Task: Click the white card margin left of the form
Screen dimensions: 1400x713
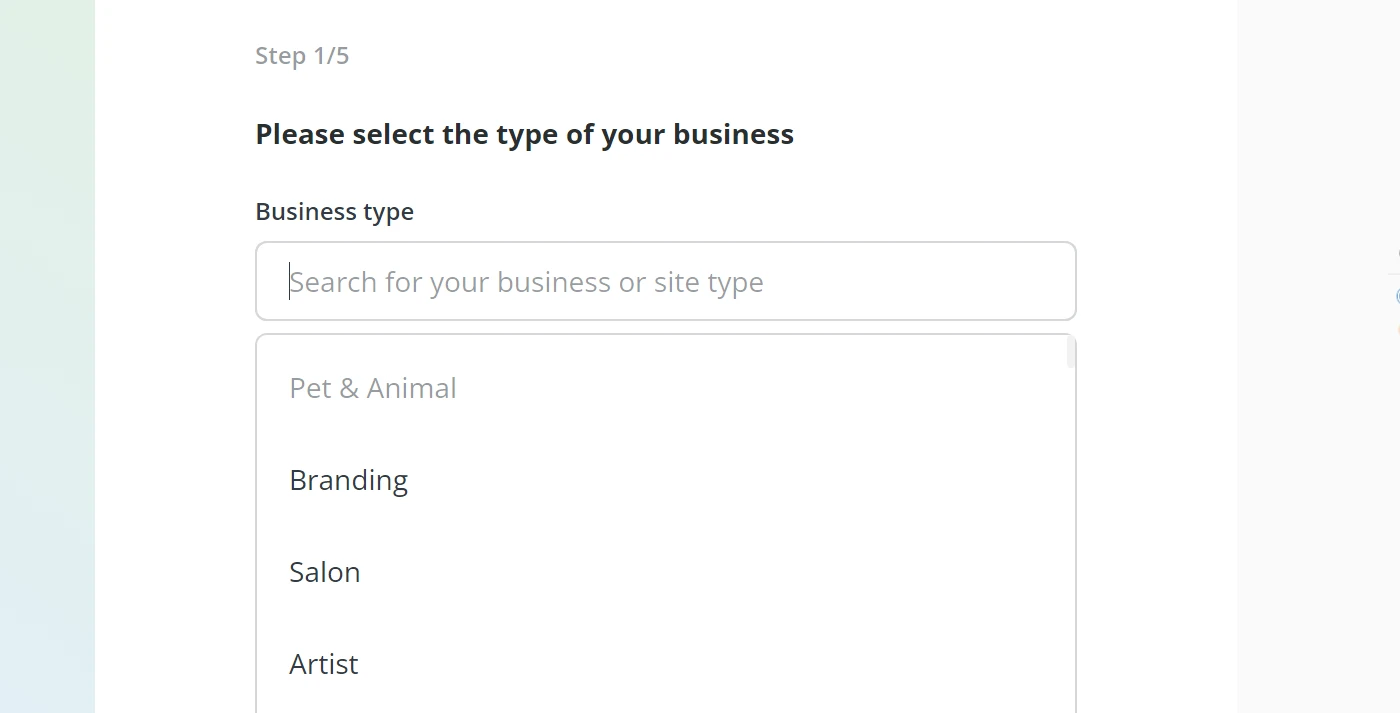Action: (175, 400)
